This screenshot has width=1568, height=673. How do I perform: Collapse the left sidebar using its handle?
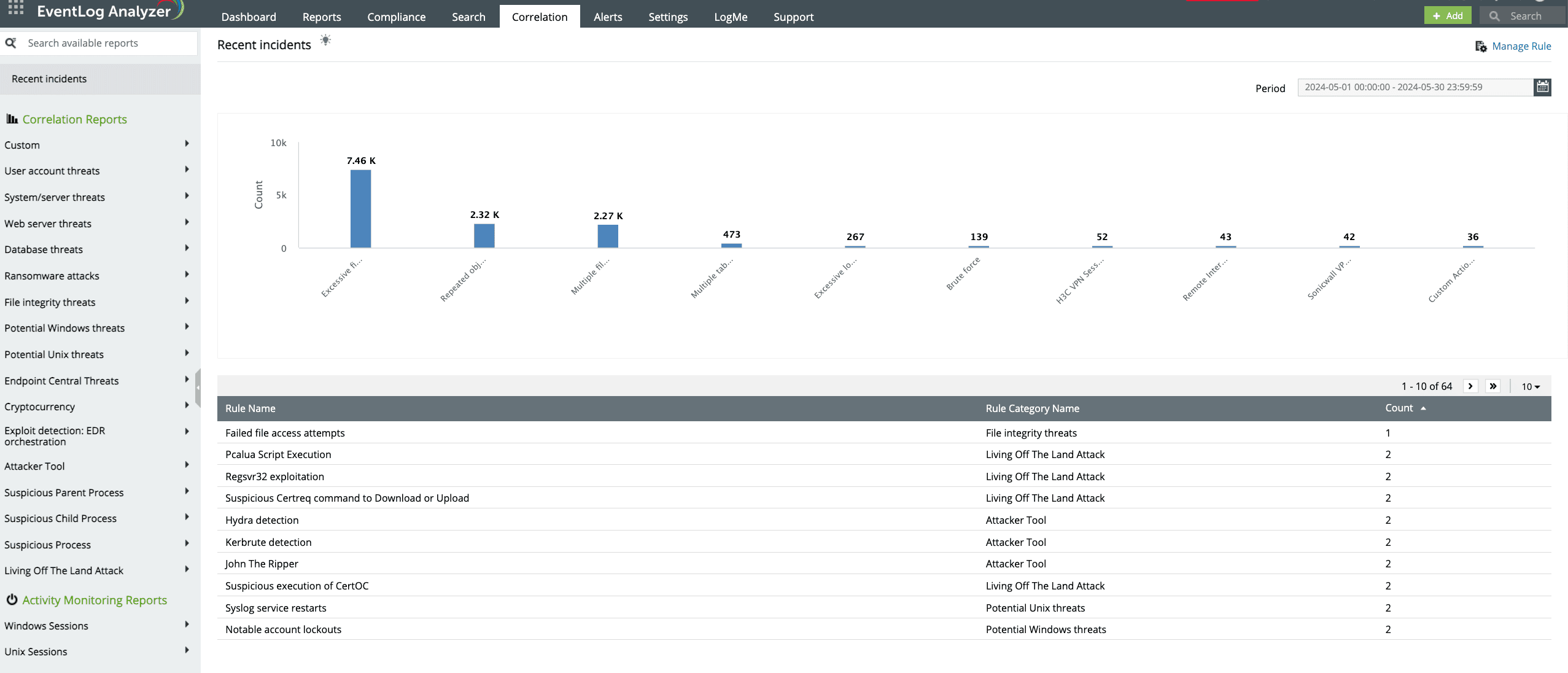coord(198,388)
